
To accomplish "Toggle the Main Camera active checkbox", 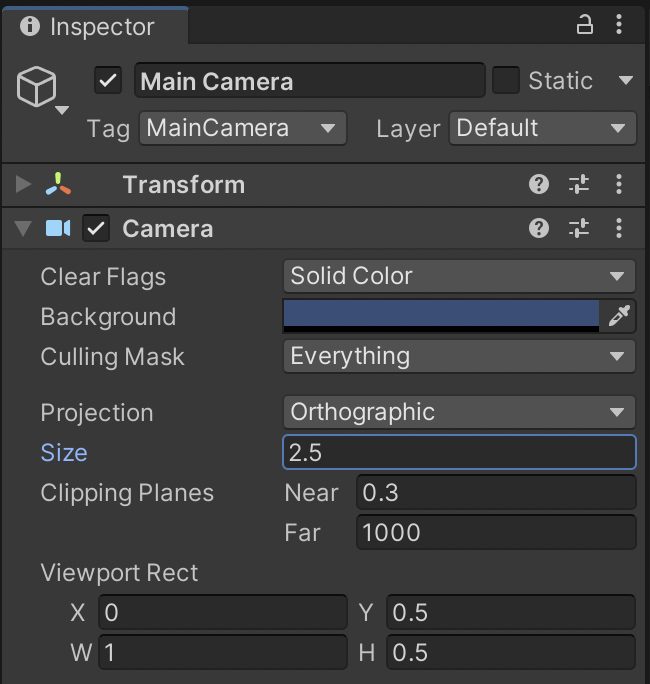I will 108,81.
